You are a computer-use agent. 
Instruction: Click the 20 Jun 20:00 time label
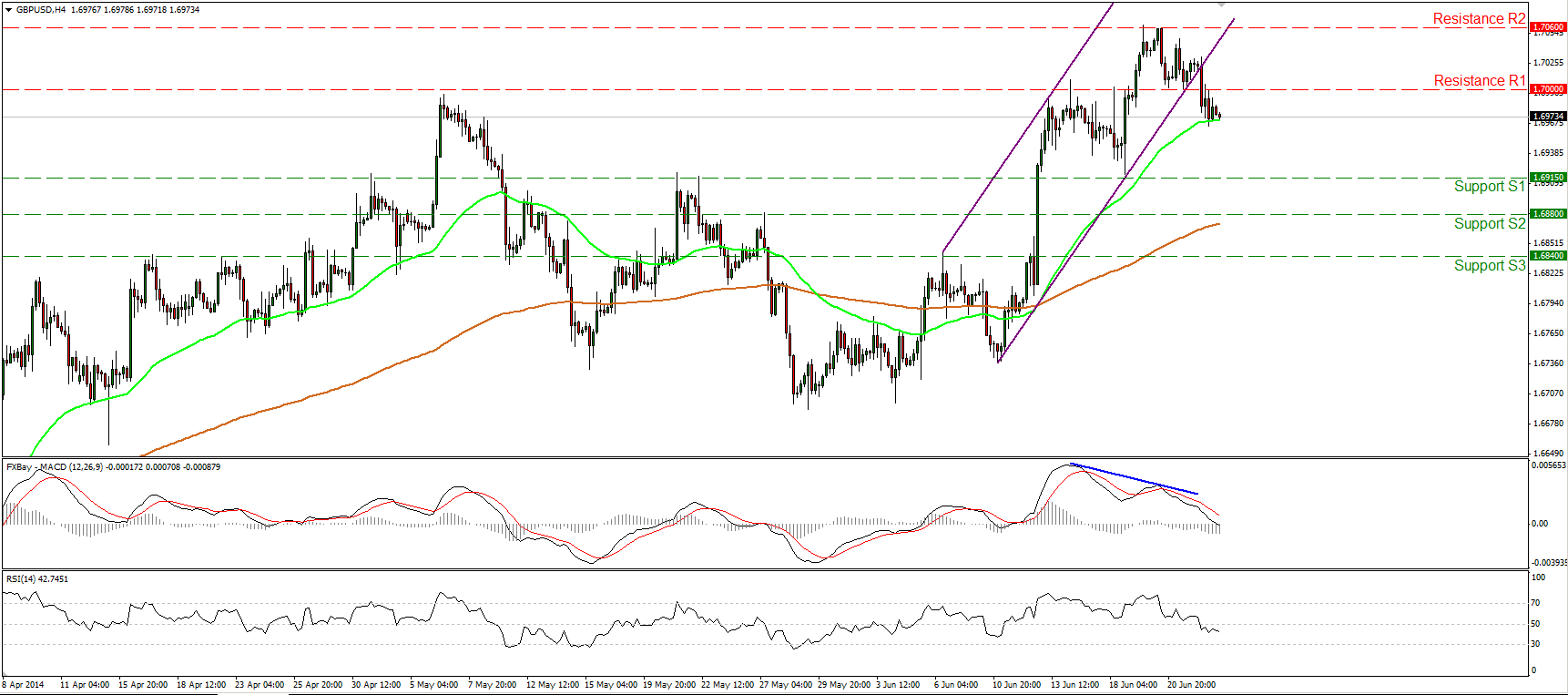point(1192,685)
